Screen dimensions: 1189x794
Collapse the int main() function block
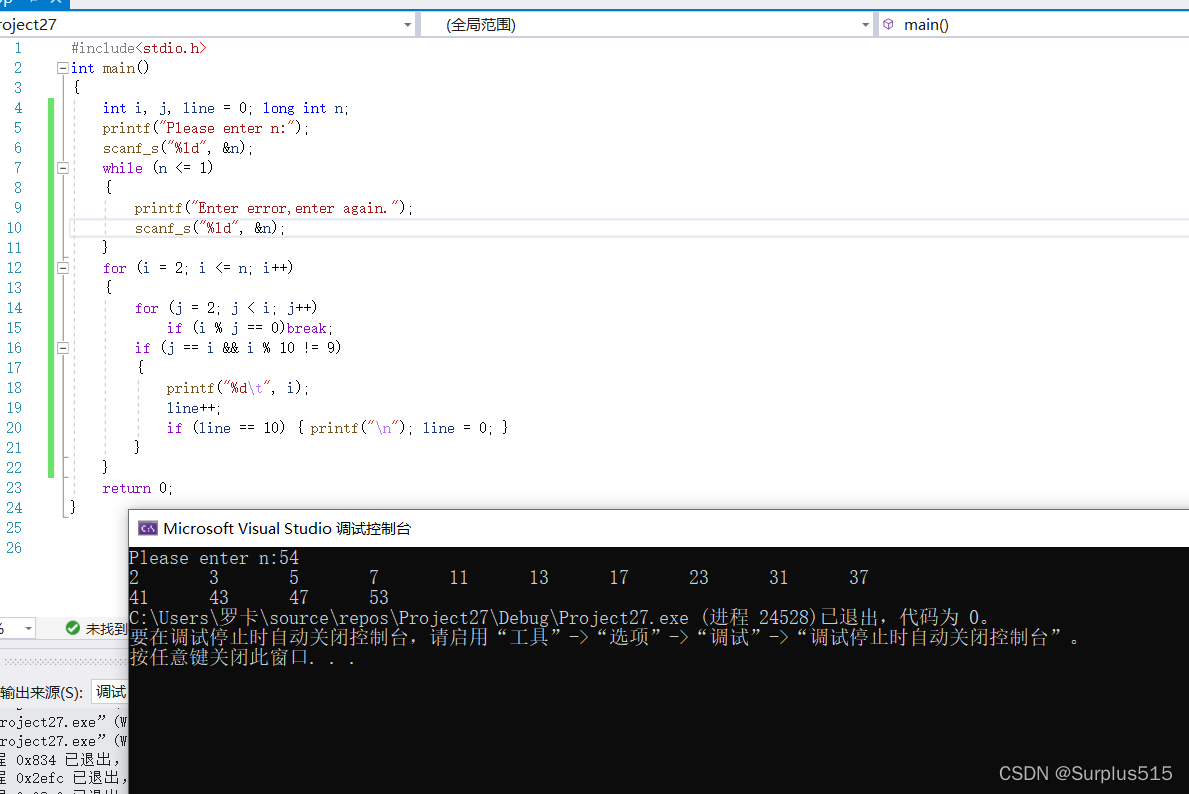63,67
